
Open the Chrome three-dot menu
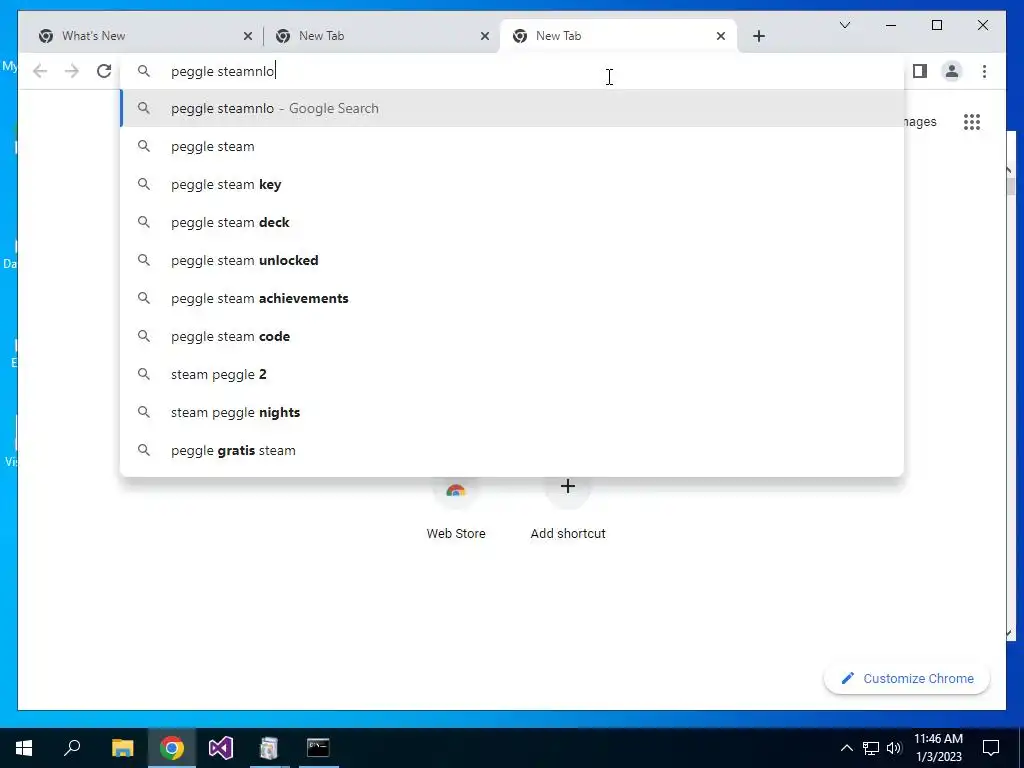(984, 71)
